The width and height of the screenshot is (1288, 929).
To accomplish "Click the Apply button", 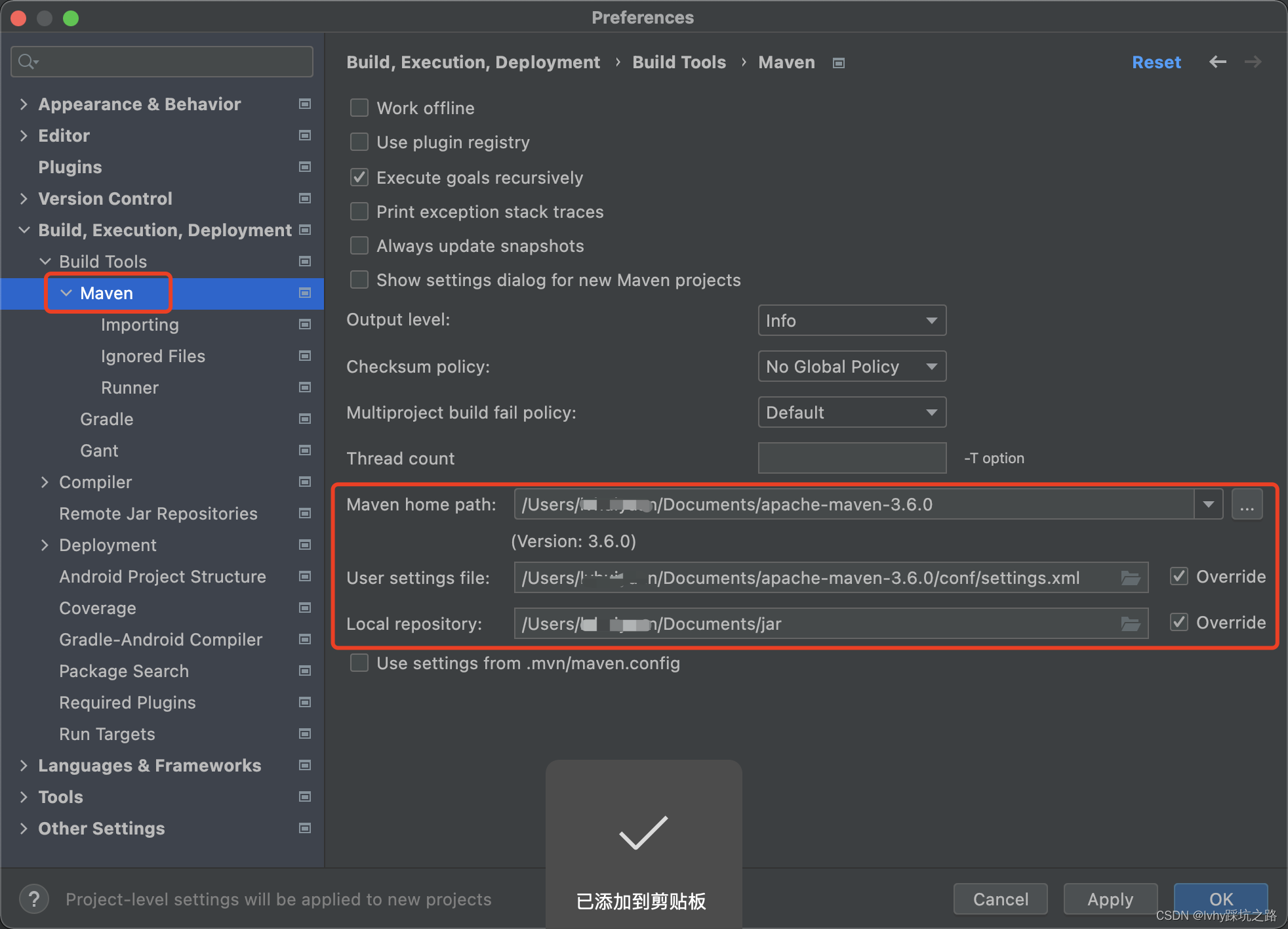I will coord(1110,899).
